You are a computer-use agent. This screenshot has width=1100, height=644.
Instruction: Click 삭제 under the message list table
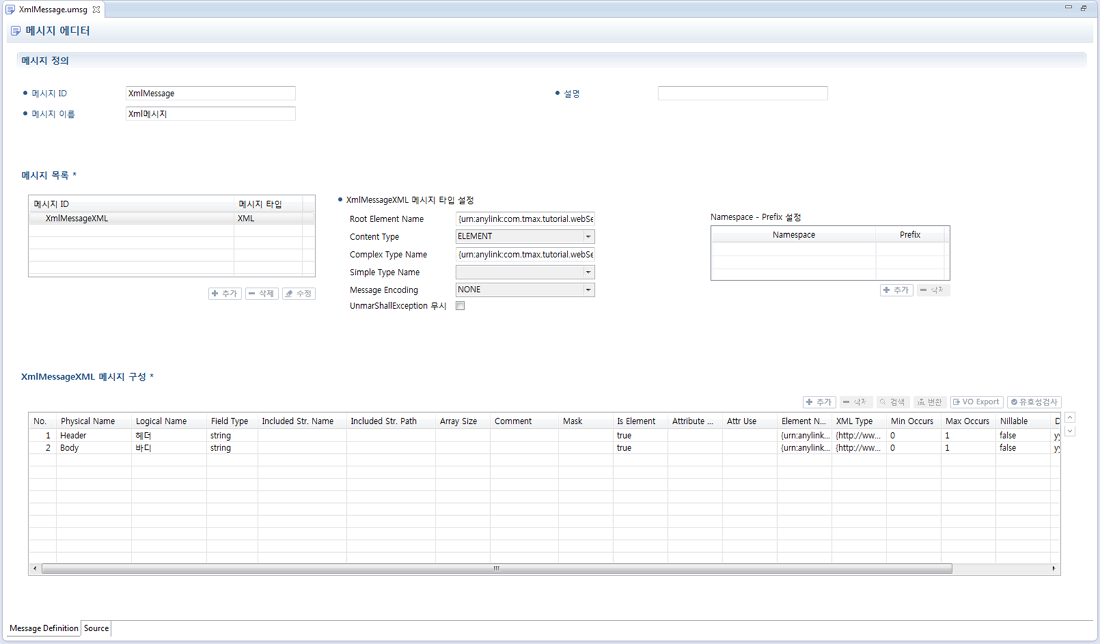pyautogui.click(x=262, y=294)
